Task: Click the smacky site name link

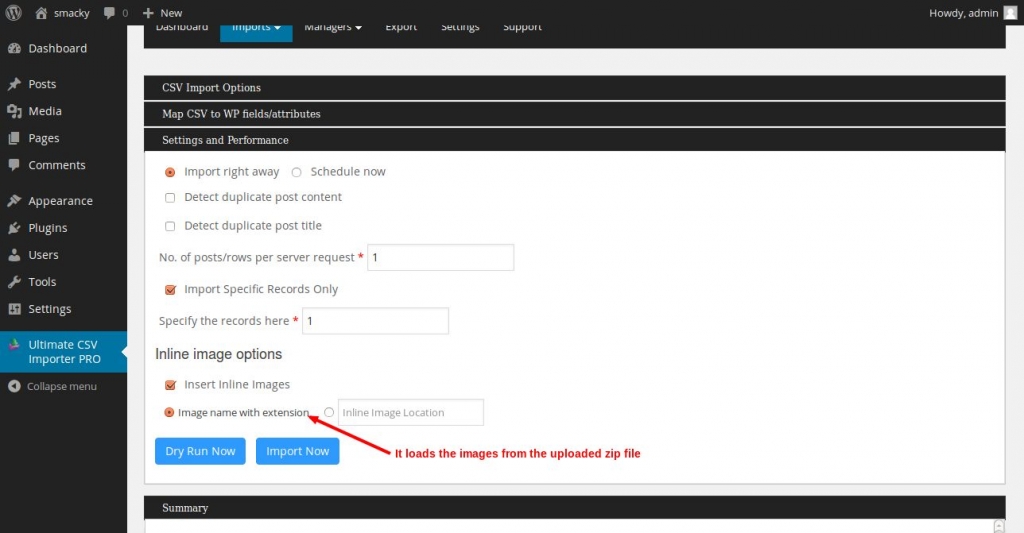Action: point(71,13)
